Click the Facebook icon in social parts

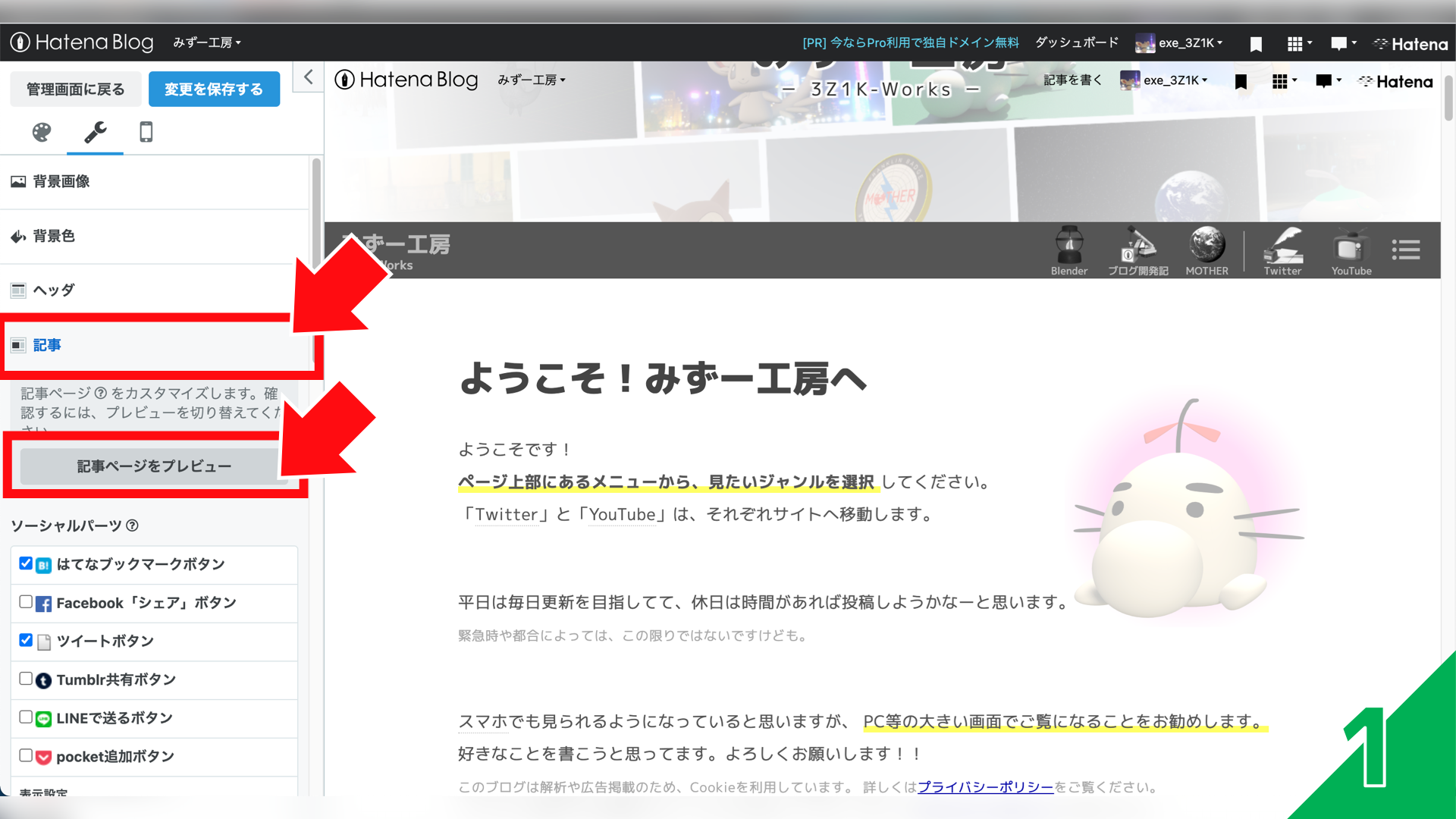pos(44,604)
